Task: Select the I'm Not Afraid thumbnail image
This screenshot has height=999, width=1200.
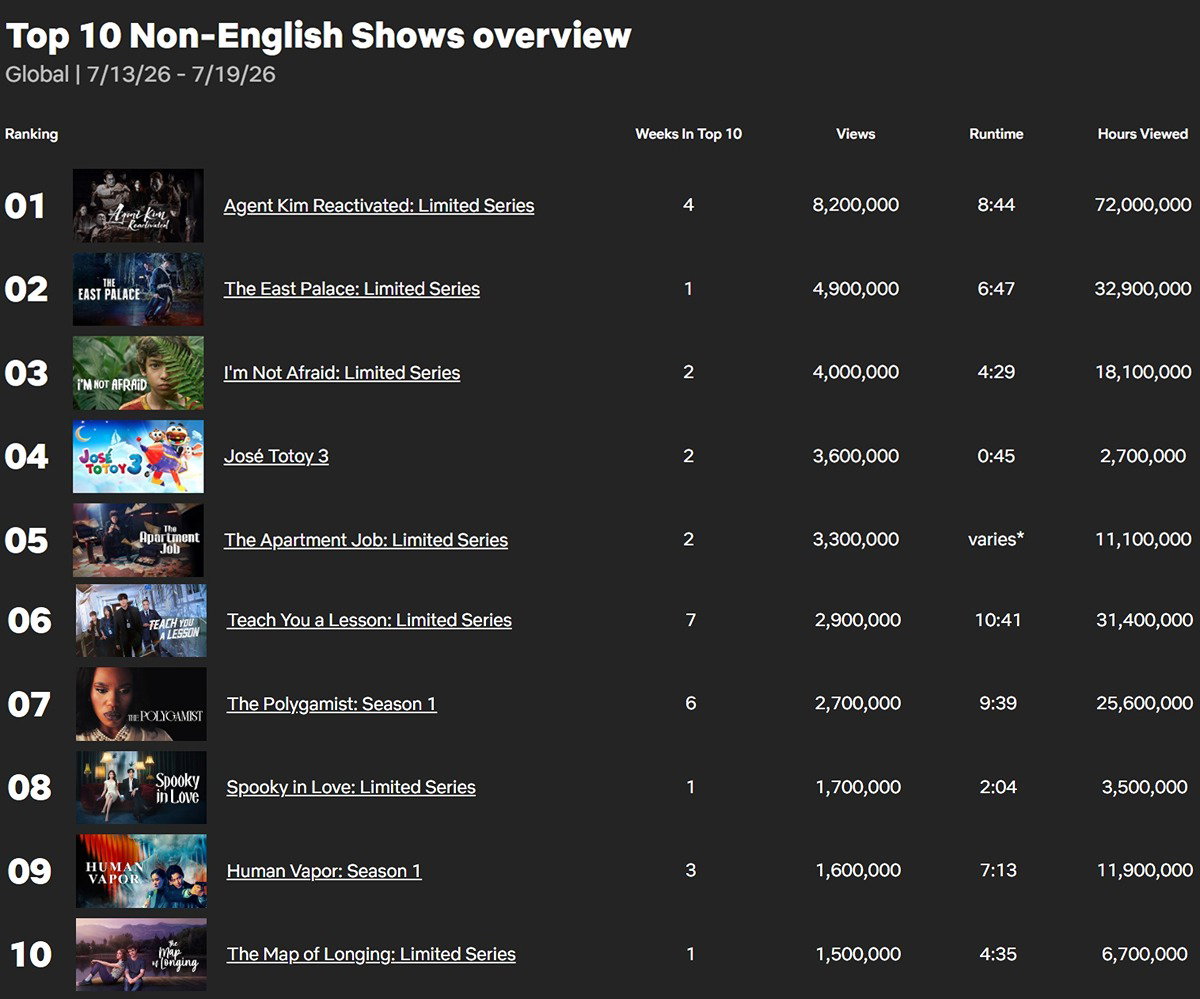Action: pyautogui.click(x=138, y=373)
